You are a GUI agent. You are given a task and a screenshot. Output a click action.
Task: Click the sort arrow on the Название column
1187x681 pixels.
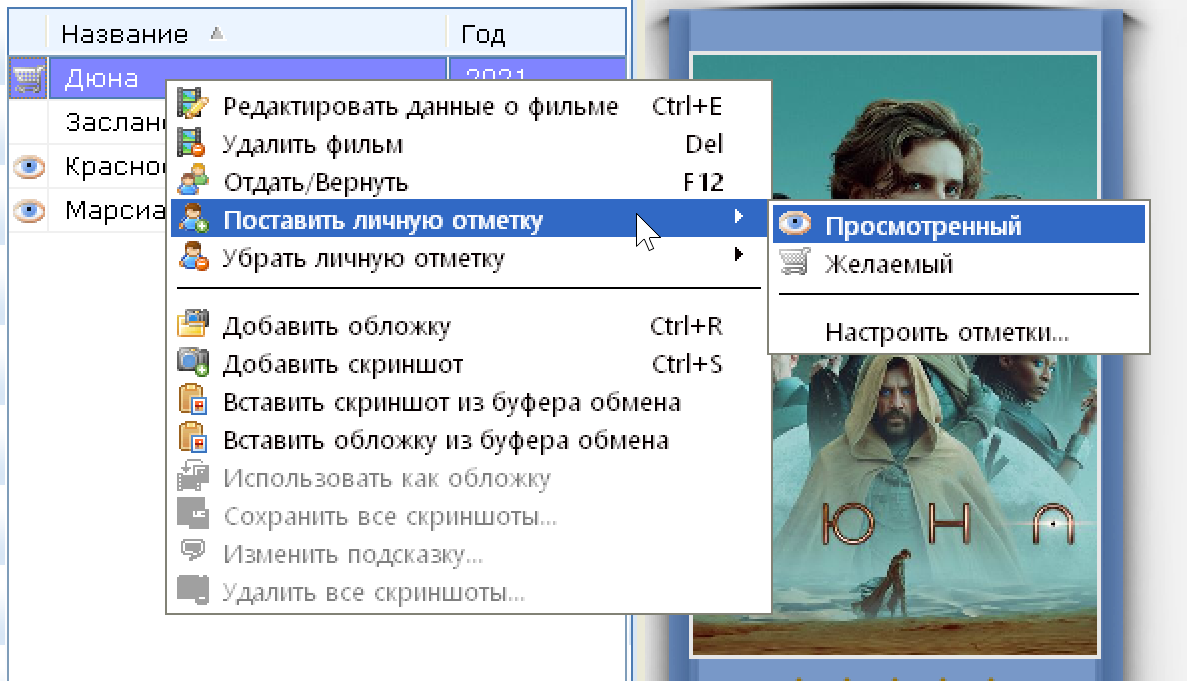[217, 33]
